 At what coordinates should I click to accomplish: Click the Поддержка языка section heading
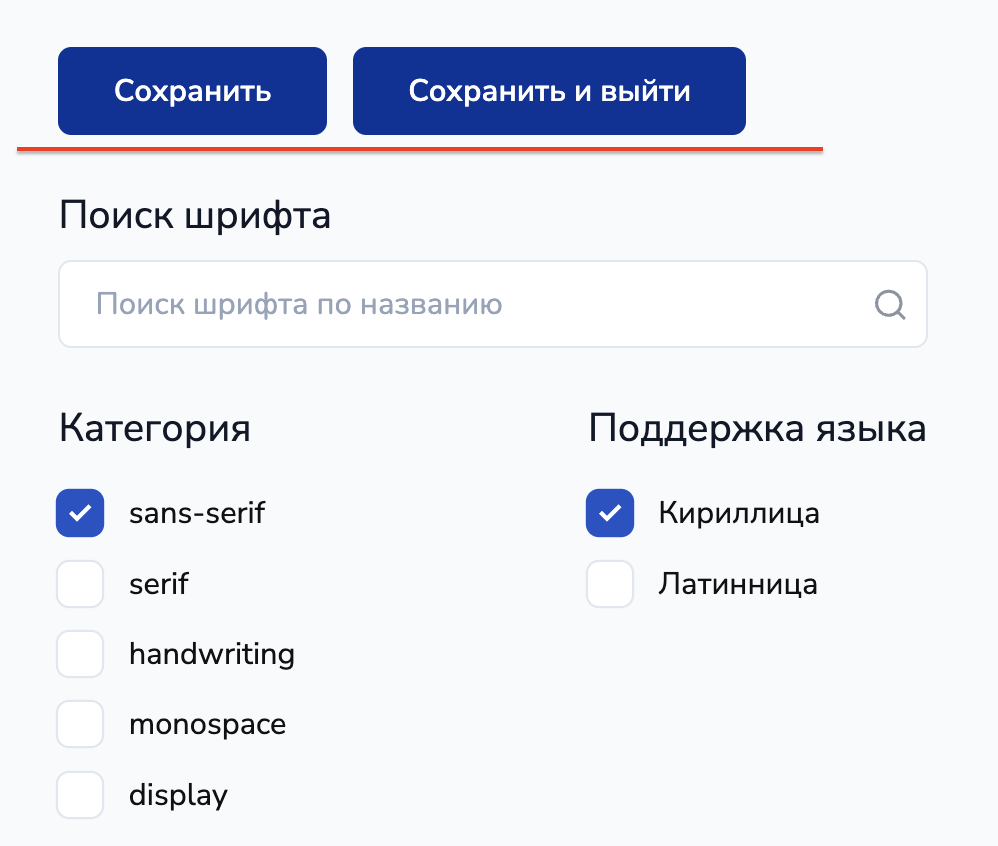(757, 428)
